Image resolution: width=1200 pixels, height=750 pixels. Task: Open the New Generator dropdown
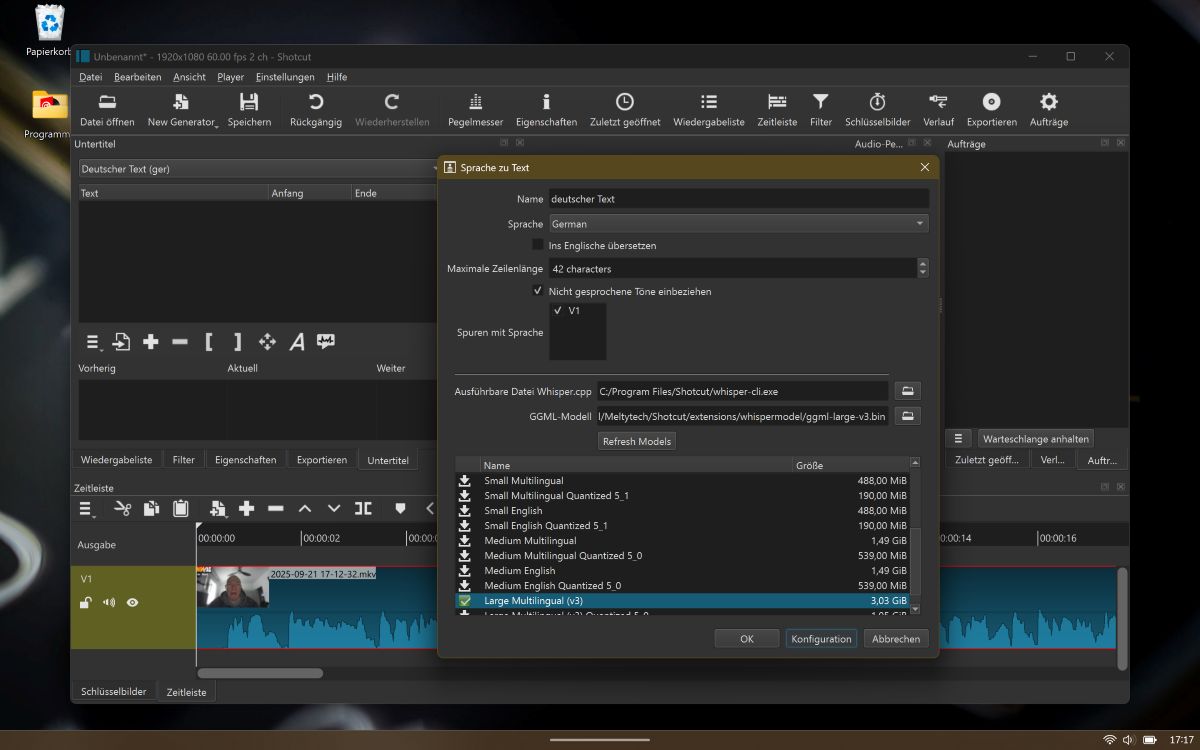tap(182, 109)
